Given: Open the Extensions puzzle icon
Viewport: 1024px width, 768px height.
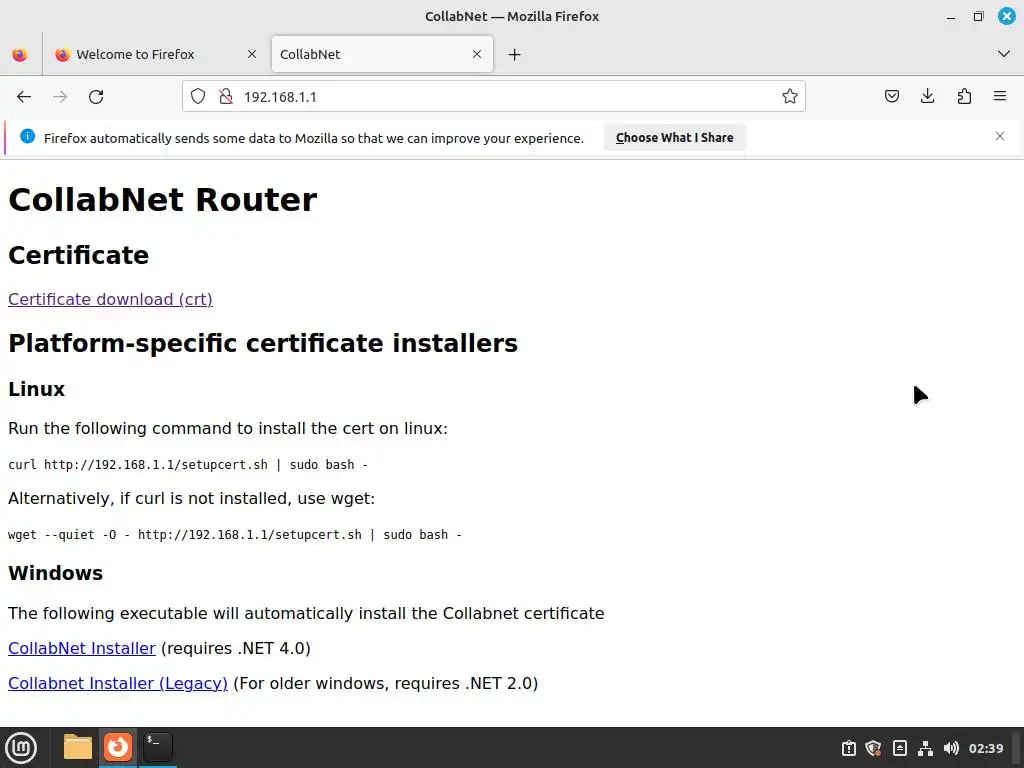Looking at the screenshot, I should [964, 97].
